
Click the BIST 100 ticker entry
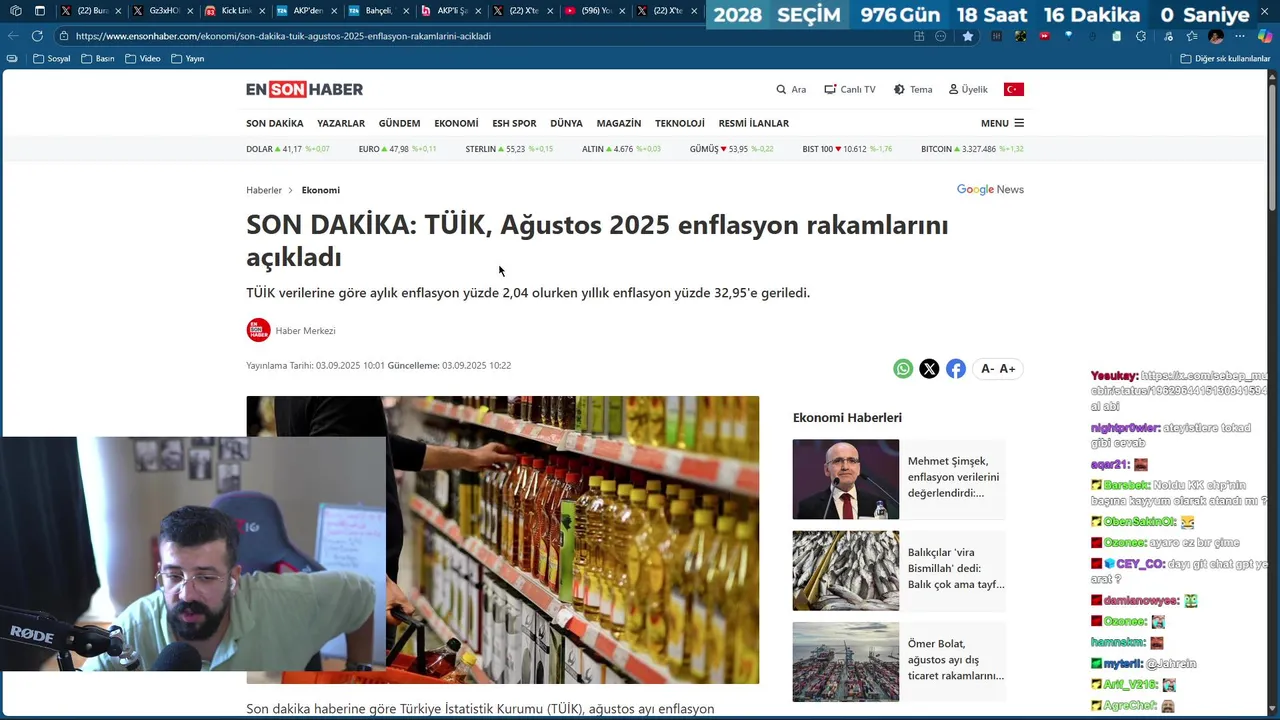pyautogui.click(x=847, y=149)
